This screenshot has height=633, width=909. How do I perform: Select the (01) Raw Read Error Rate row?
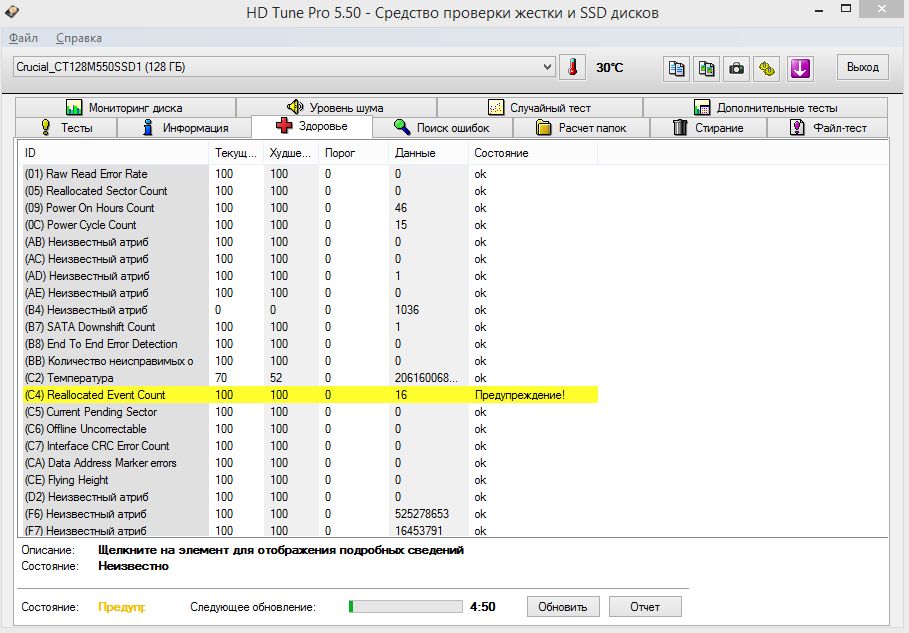coord(308,174)
